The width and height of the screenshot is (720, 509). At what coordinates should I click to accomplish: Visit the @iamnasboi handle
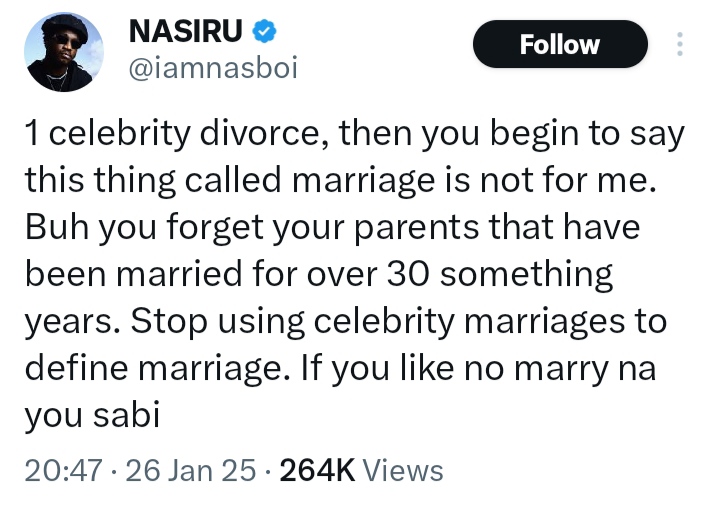point(213,68)
